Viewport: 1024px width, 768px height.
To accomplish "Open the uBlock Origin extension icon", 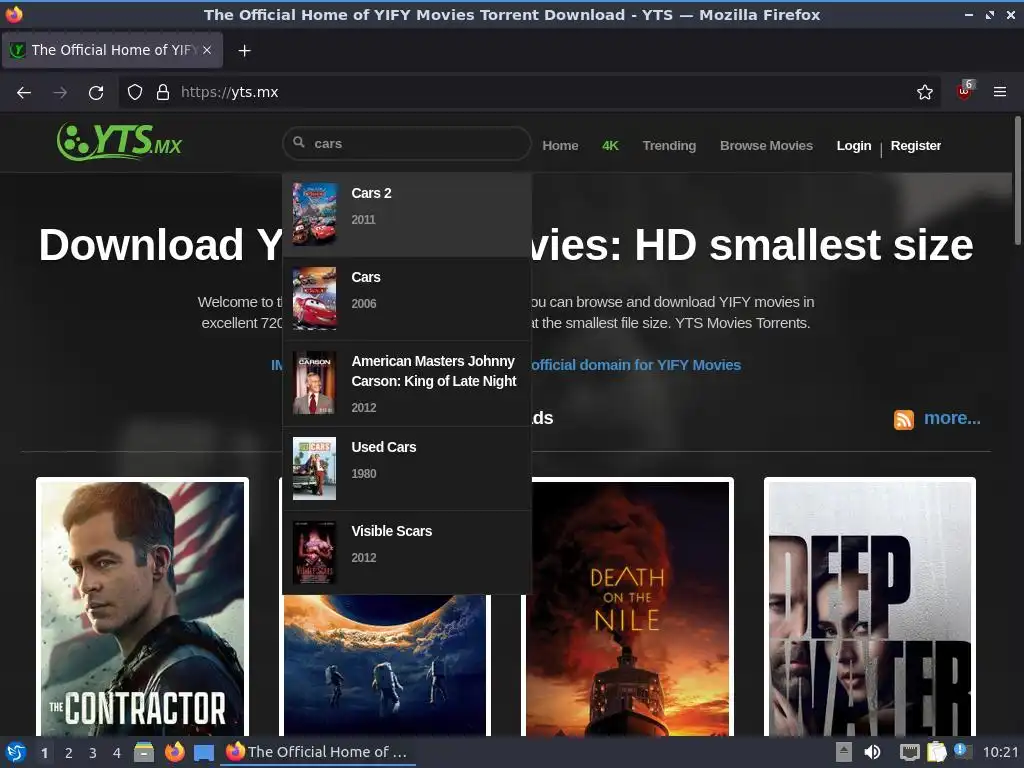I will coord(965,91).
